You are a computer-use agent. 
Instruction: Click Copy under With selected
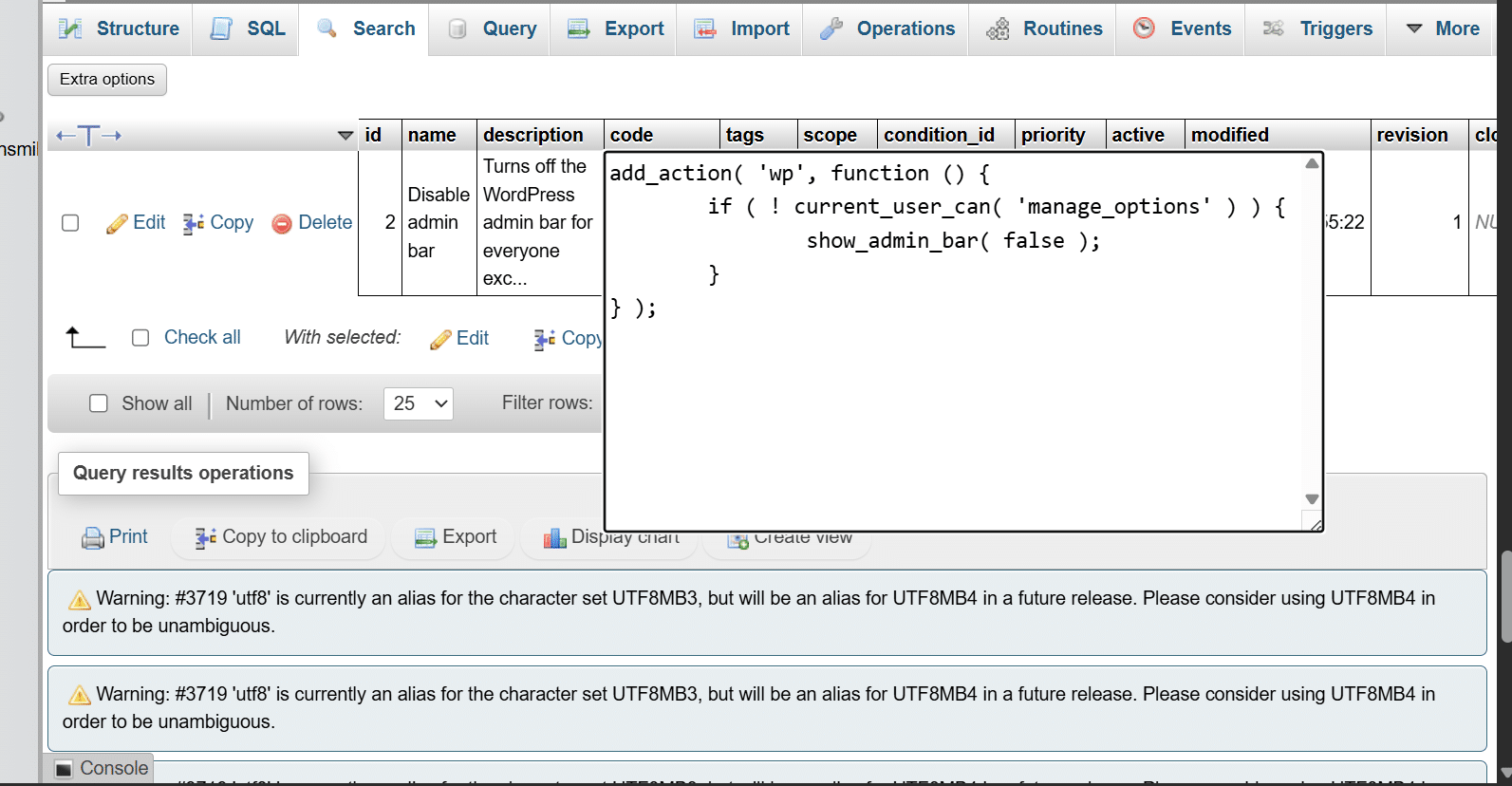[x=568, y=338]
